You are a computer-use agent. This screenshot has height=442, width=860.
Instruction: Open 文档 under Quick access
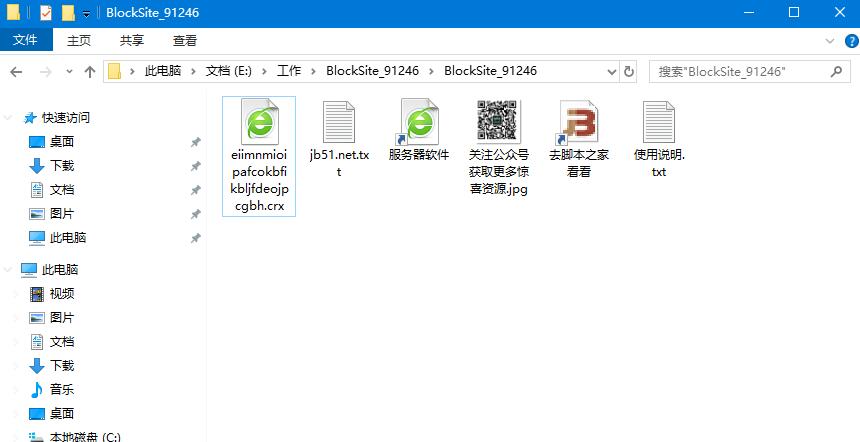click(61, 190)
